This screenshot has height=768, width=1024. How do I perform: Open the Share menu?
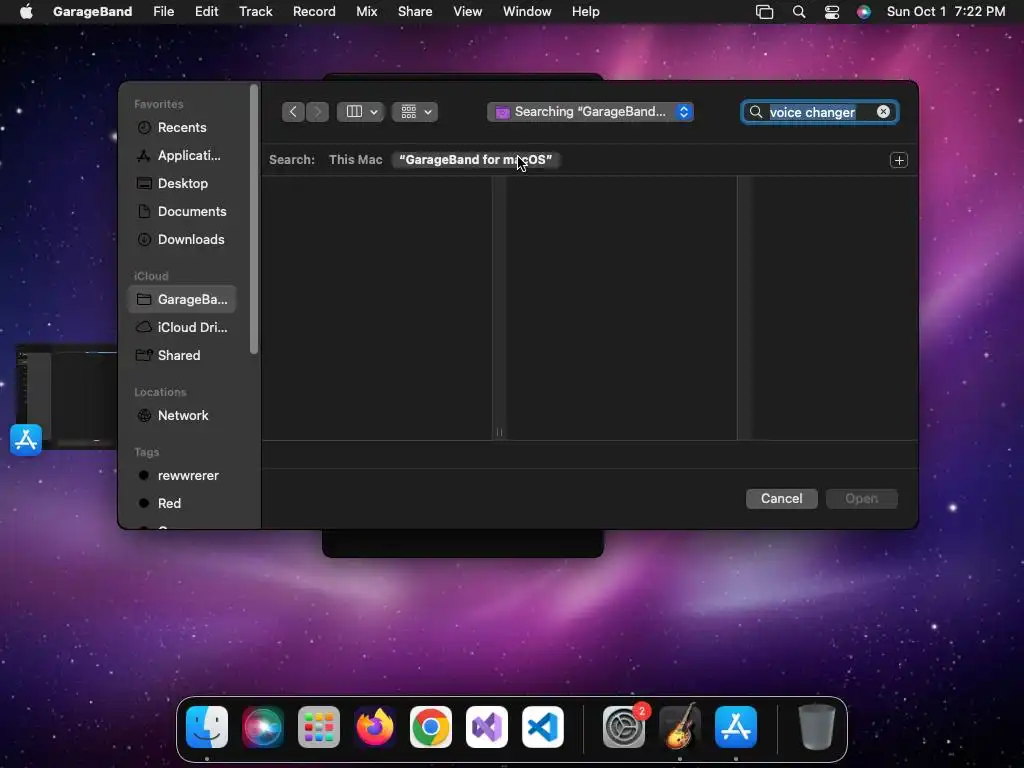[x=415, y=12]
